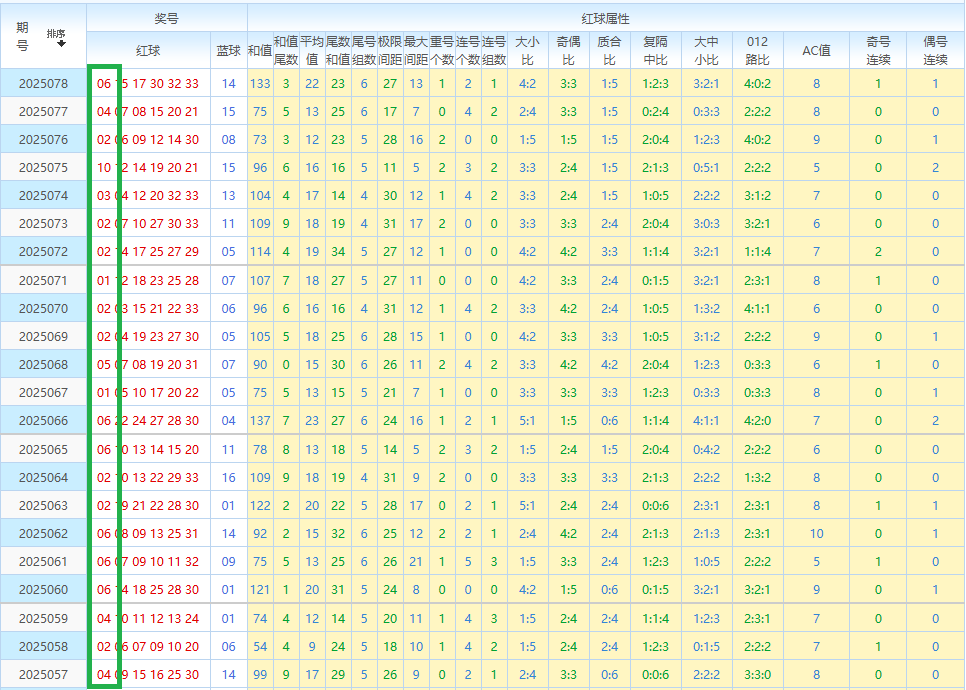Click 最大间距 value 21 in row 2025061

click(416, 562)
